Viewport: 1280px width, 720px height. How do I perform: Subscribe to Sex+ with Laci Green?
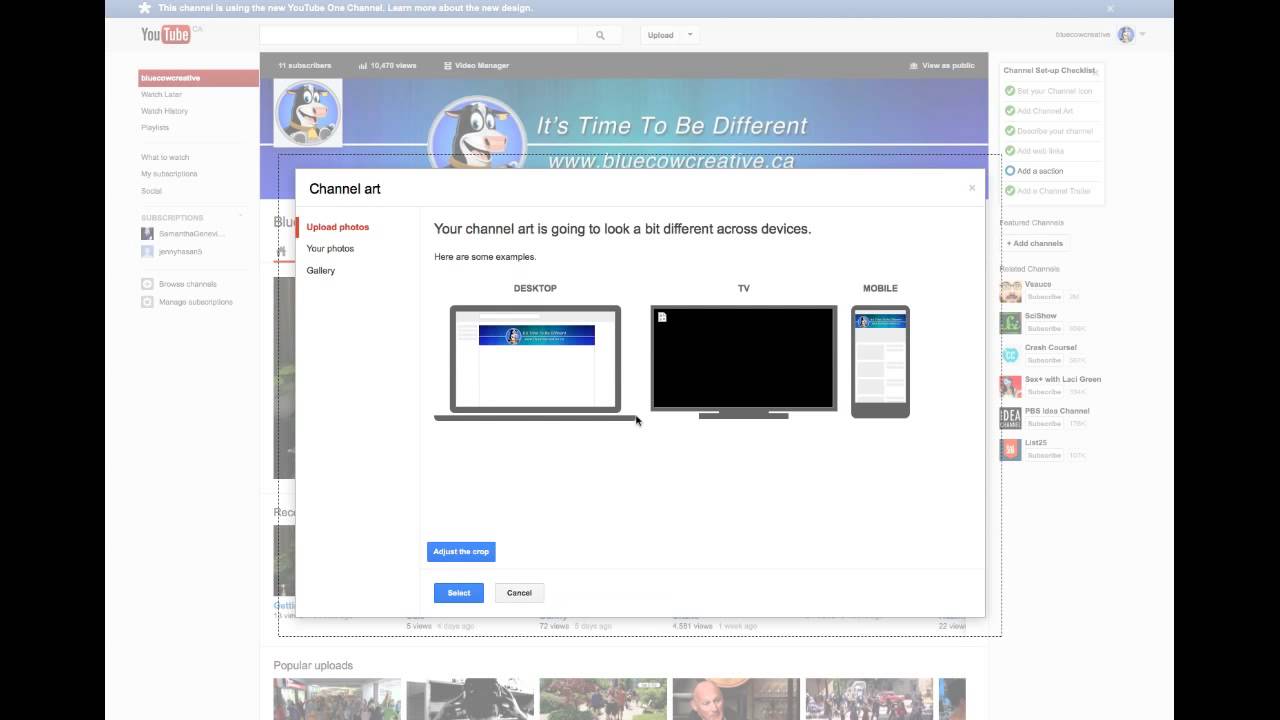pos(1044,392)
